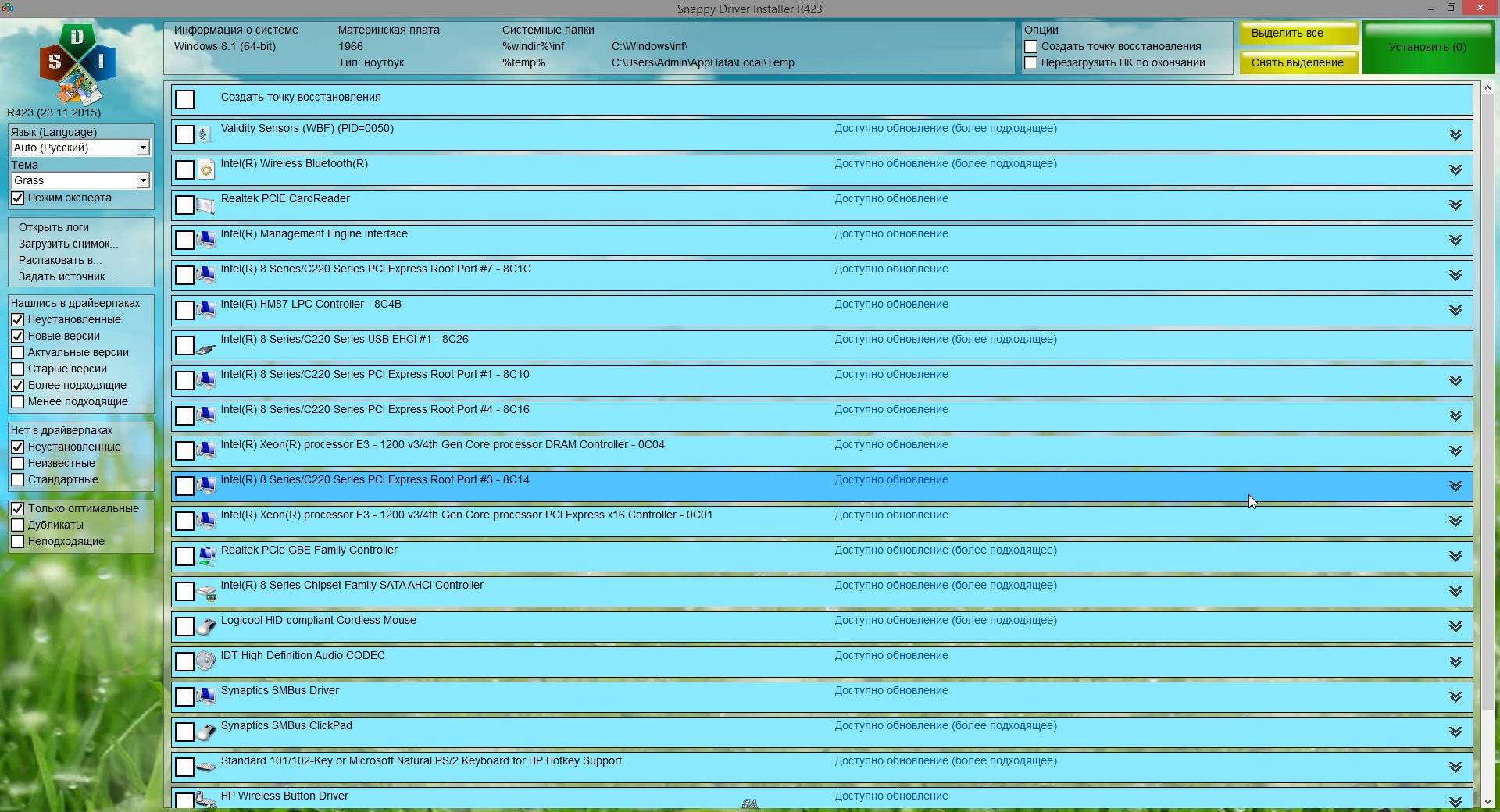
Task: Open the Язык (Language) dropdown
Action: (x=80, y=148)
